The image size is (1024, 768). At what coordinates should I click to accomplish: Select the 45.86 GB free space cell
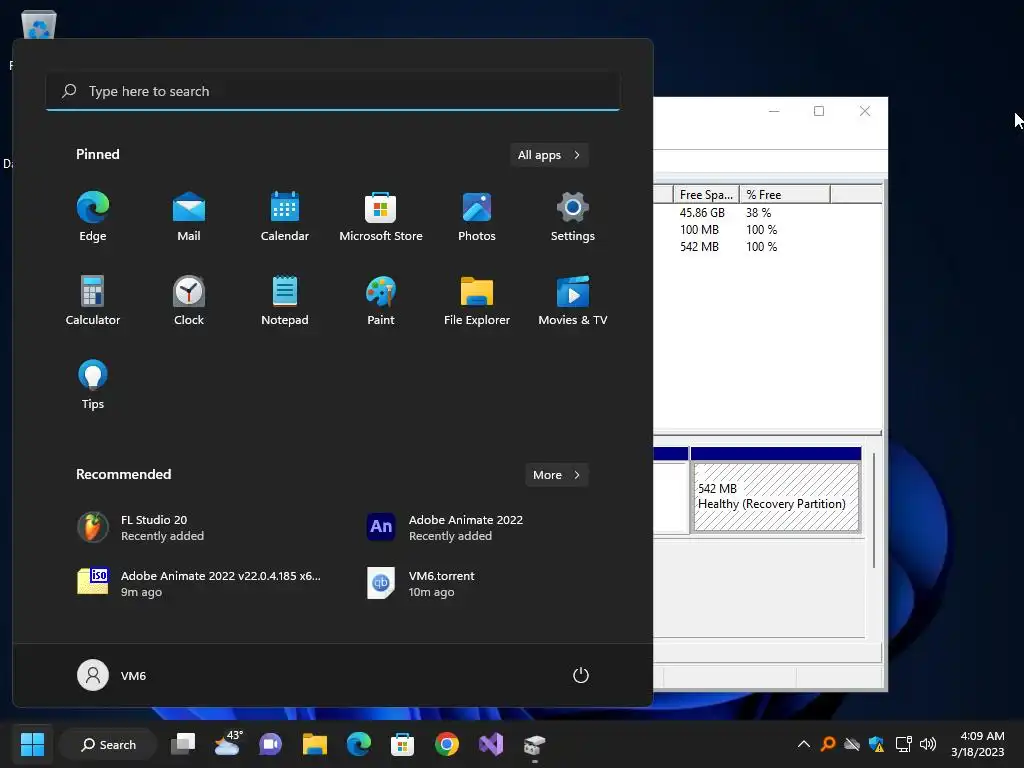coord(702,213)
